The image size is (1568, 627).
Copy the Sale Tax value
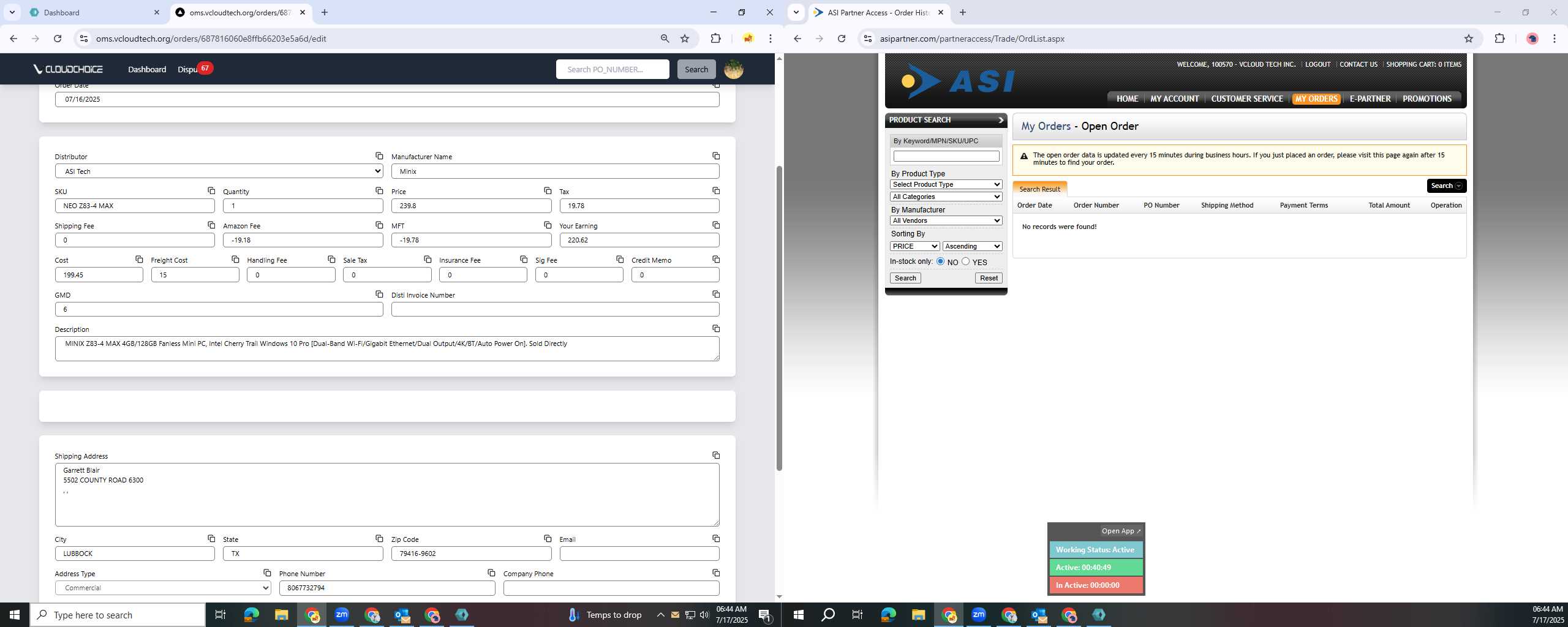pos(428,260)
